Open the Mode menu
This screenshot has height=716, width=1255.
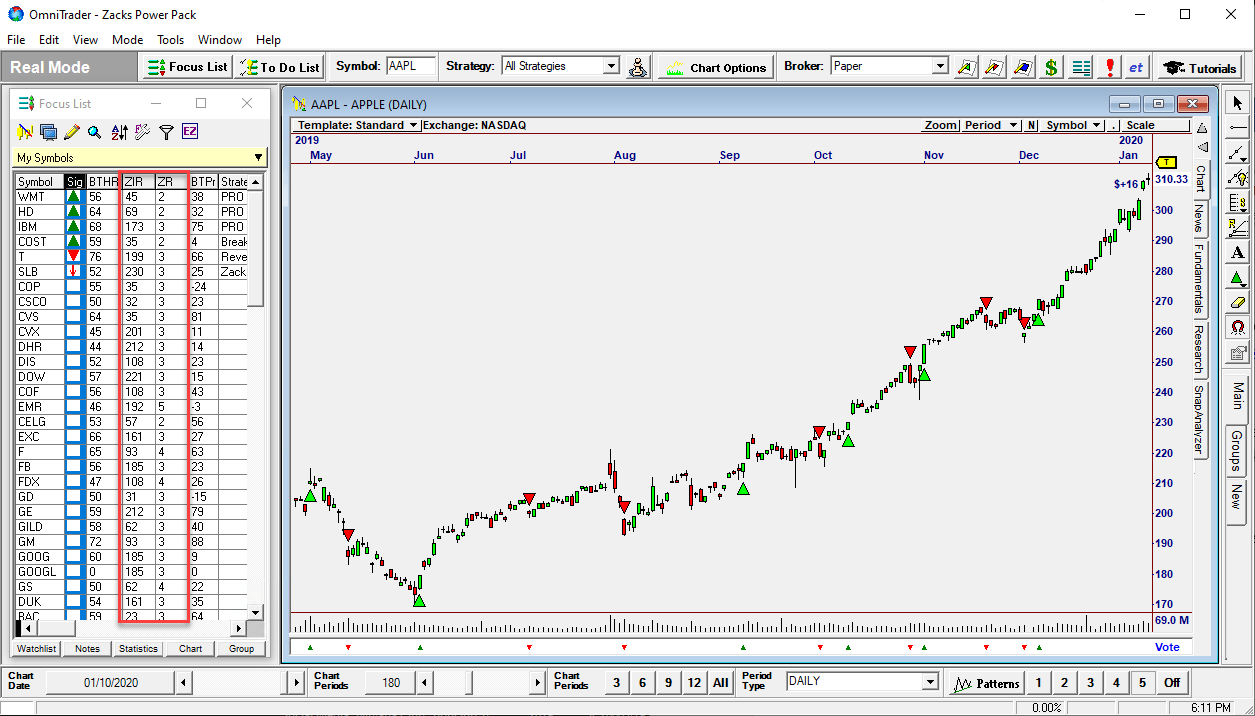coord(127,40)
